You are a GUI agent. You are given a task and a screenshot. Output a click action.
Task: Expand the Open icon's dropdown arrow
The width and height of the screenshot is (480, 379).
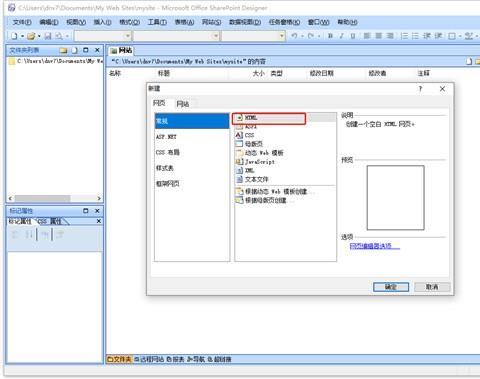pyautogui.click(x=39, y=36)
